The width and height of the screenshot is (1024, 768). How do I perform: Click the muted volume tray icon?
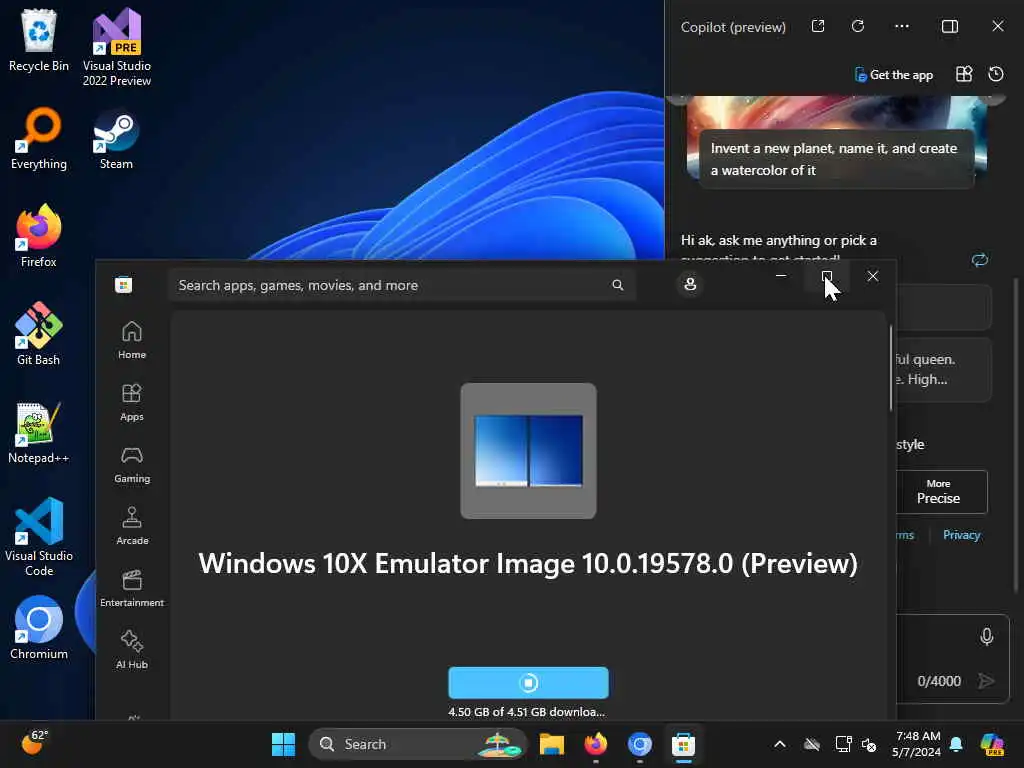point(869,744)
